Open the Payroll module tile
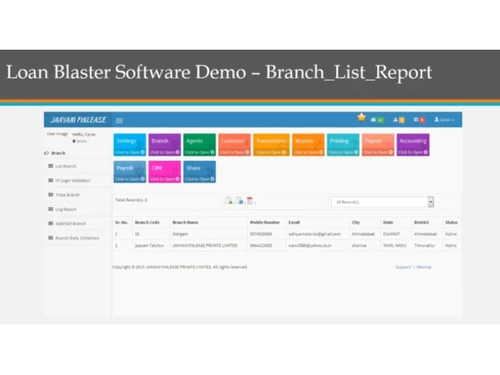 coord(130,172)
